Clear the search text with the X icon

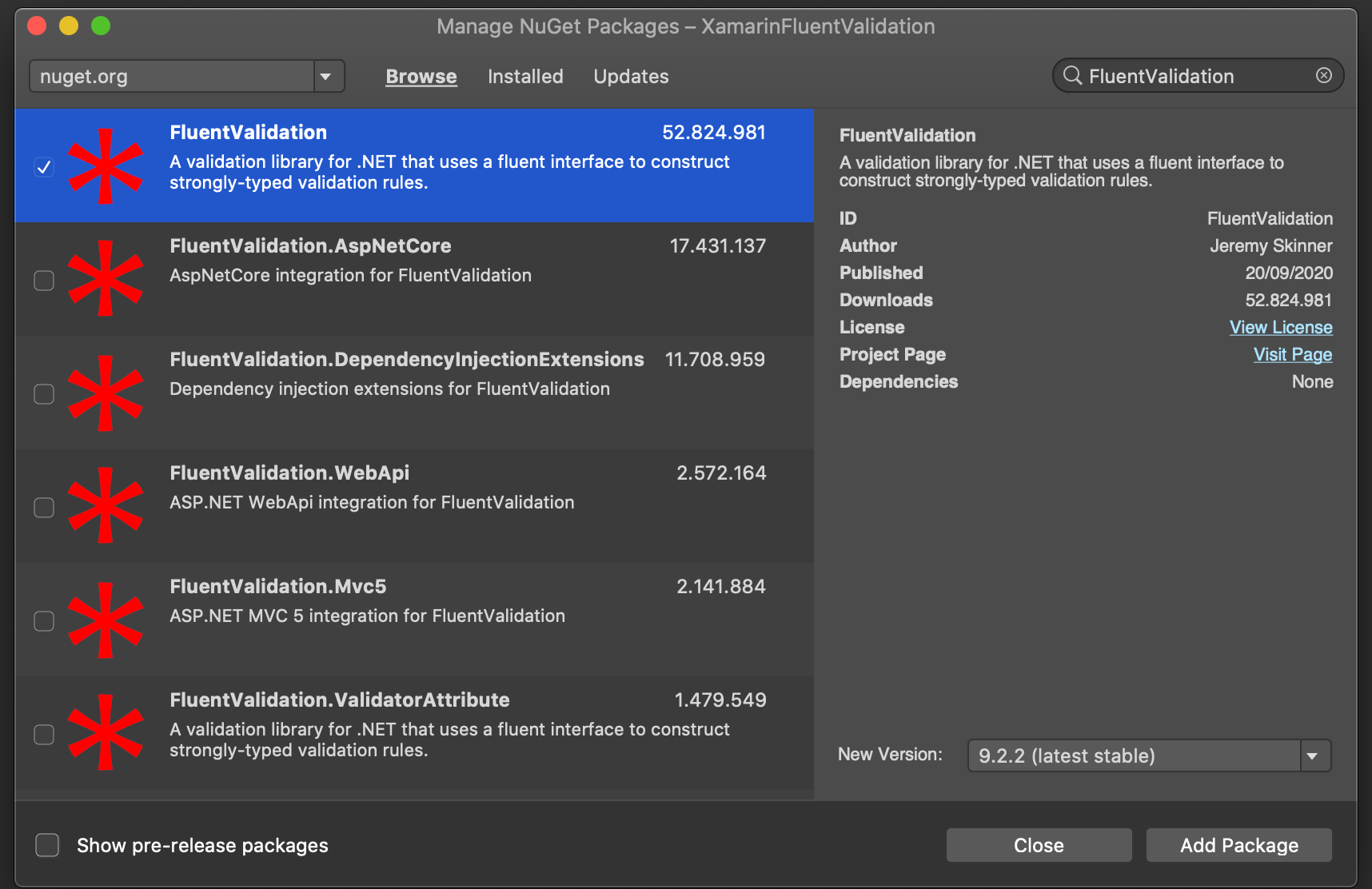[1324, 75]
